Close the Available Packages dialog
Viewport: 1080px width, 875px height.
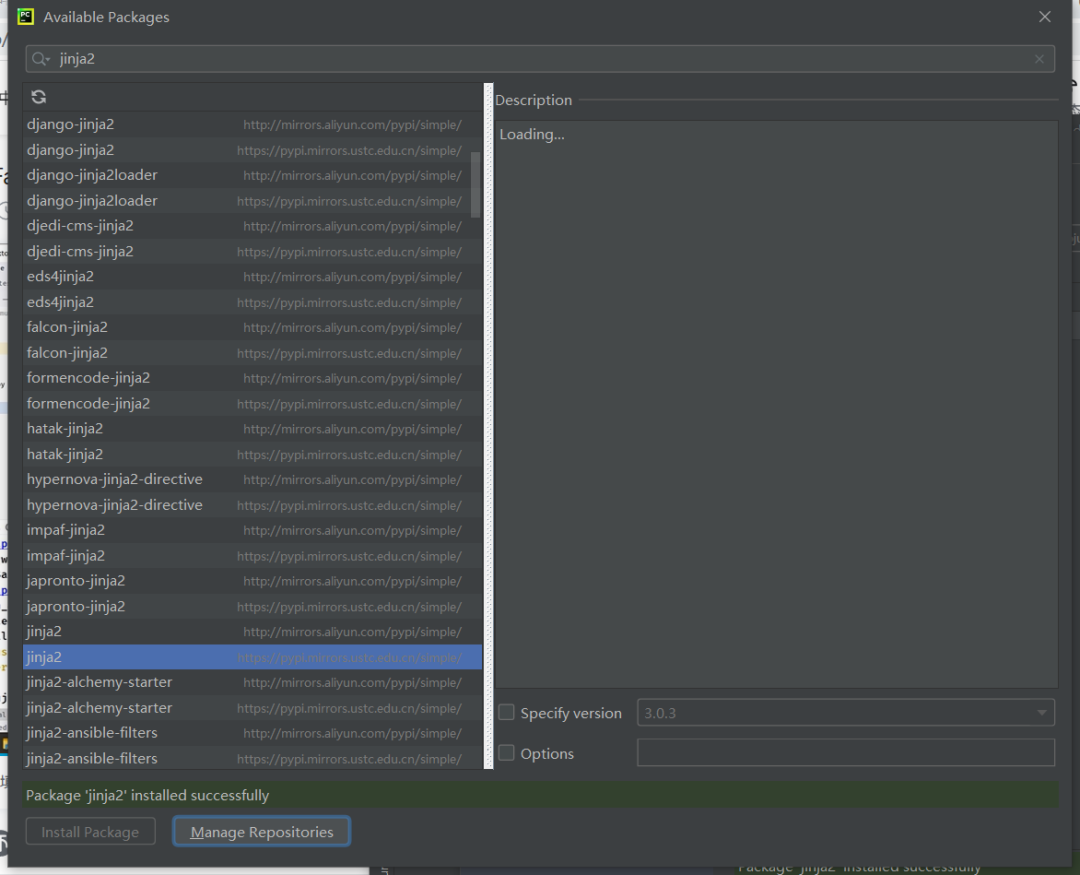[x=1045, y=17]
